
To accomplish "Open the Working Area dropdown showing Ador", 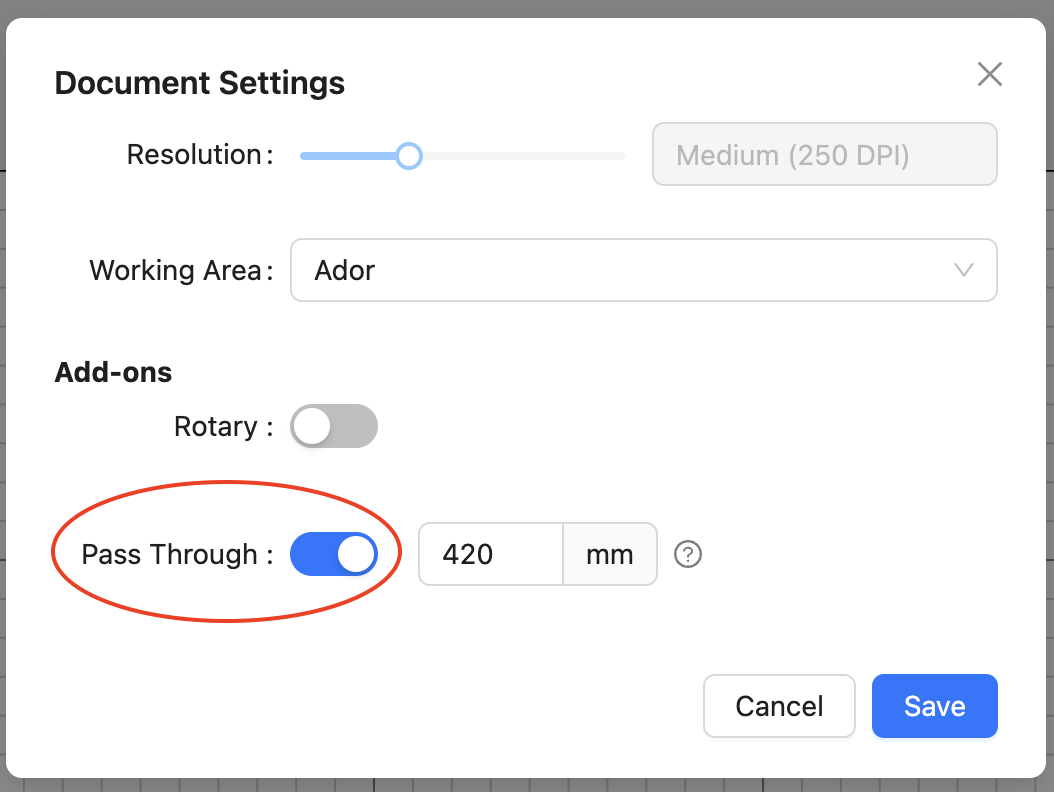I will point(643,270).
